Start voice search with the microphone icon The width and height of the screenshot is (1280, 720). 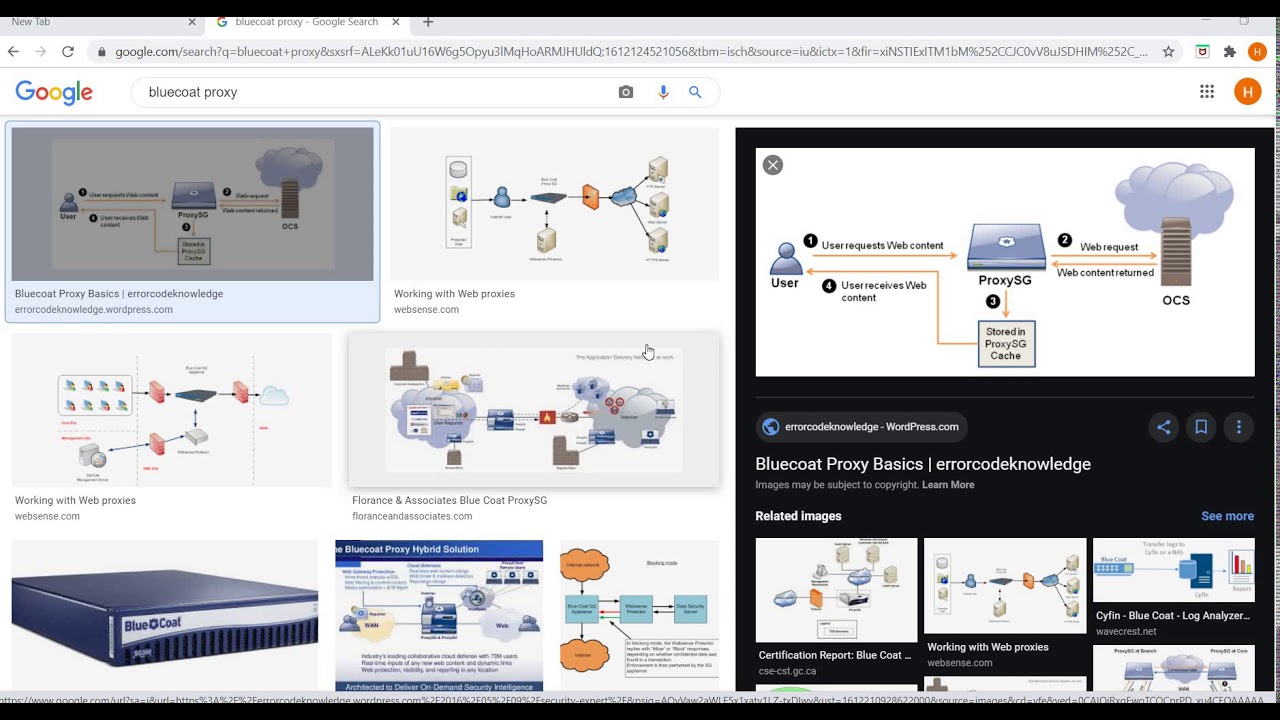click(x=662, y=92)
